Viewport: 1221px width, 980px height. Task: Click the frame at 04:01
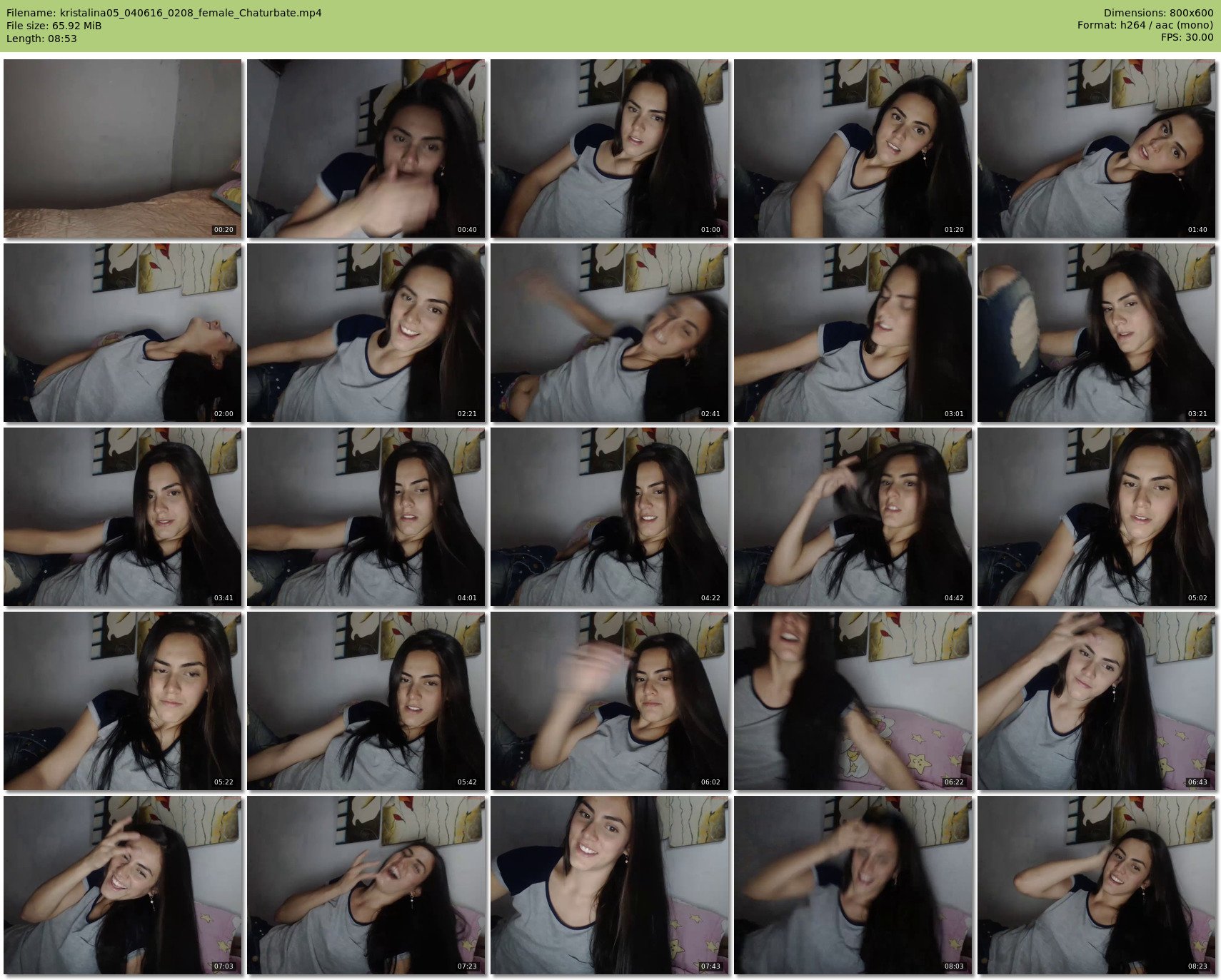click(366, 517)
